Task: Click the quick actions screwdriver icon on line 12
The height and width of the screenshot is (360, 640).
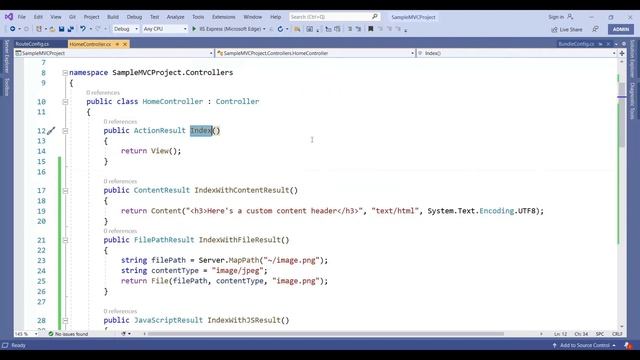Action: pyautogui.click(x=51, y=131)
